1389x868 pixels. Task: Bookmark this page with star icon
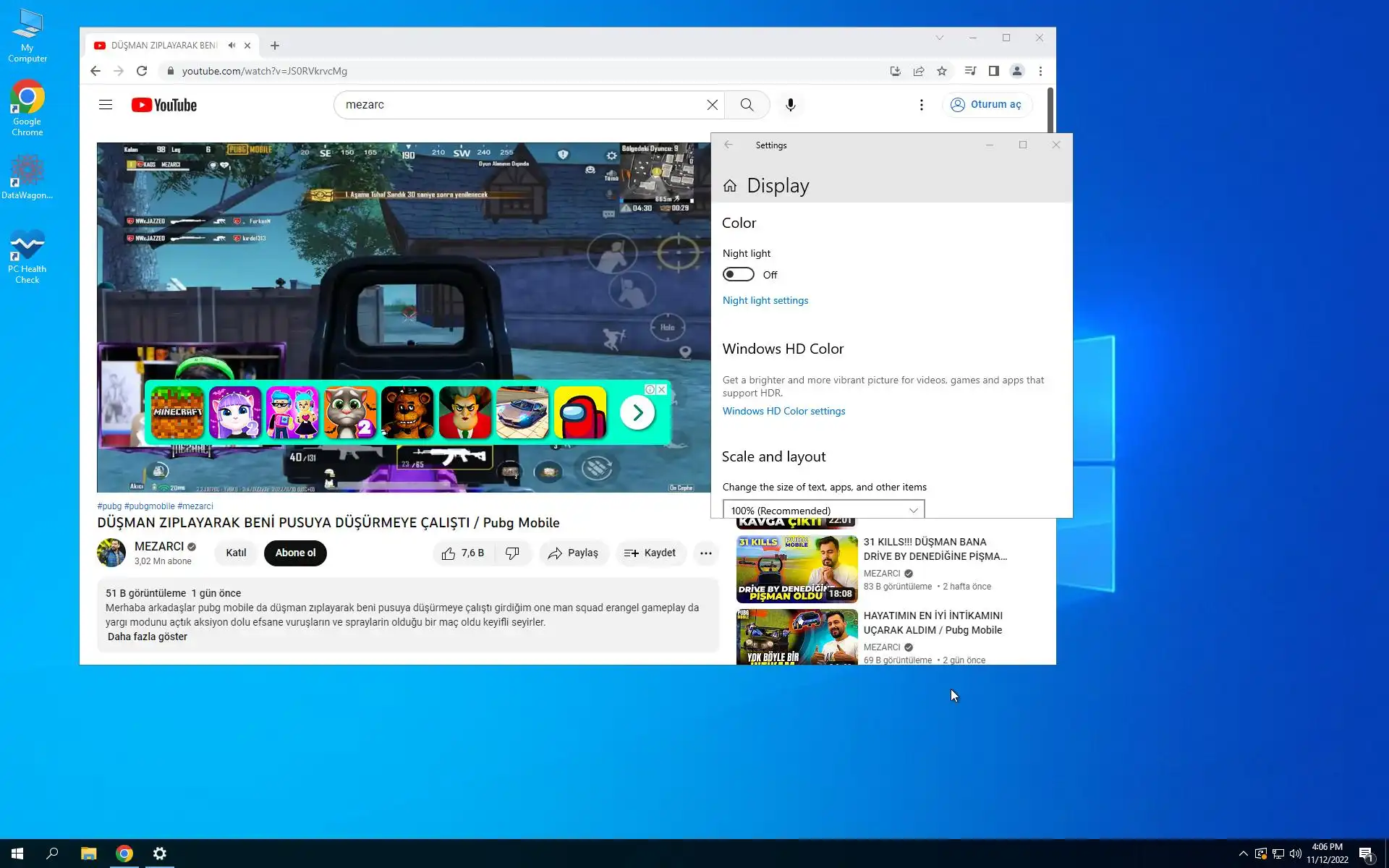click(x=941, y=71)
